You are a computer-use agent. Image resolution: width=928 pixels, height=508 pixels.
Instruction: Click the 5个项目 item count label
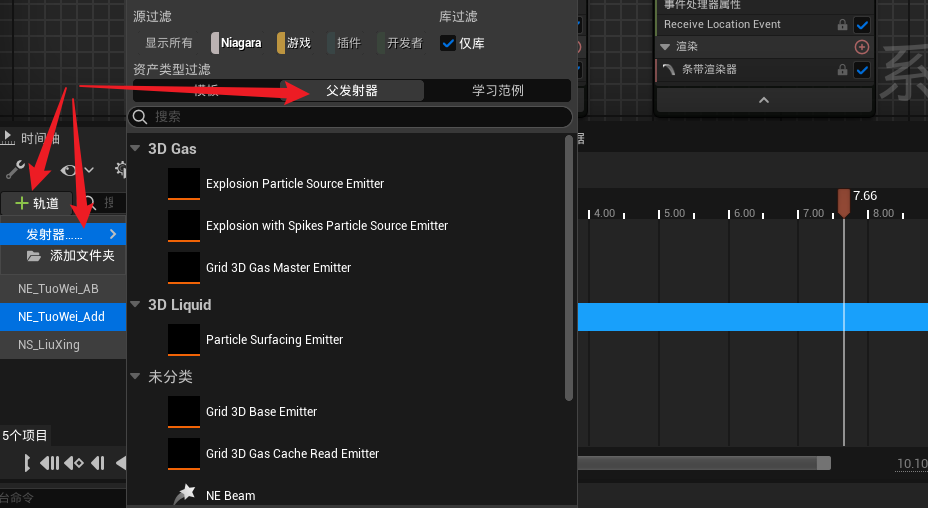(25, 436)
